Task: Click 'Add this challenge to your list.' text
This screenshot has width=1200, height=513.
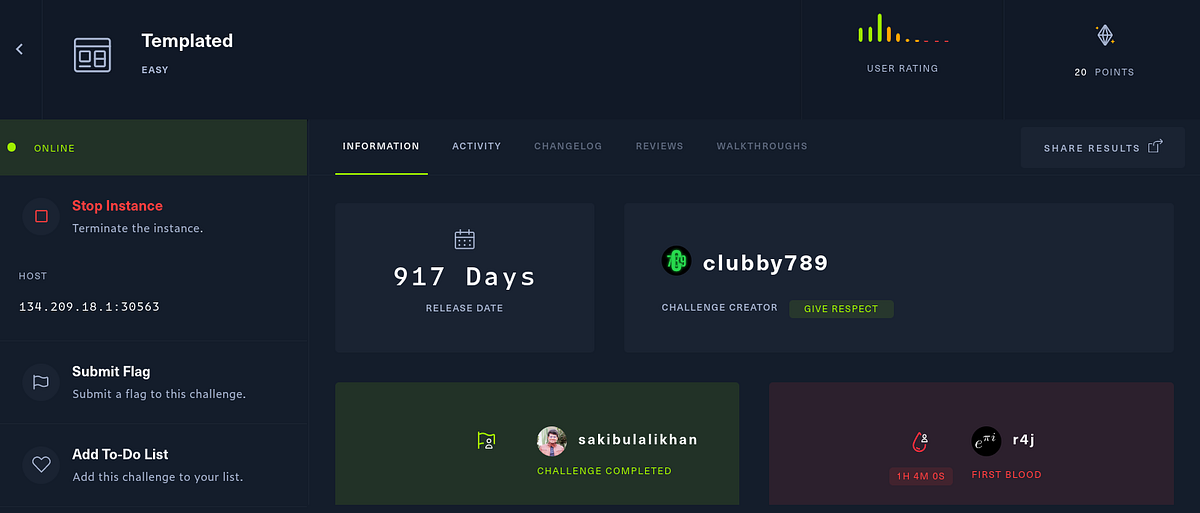Action: pos(157,477)
